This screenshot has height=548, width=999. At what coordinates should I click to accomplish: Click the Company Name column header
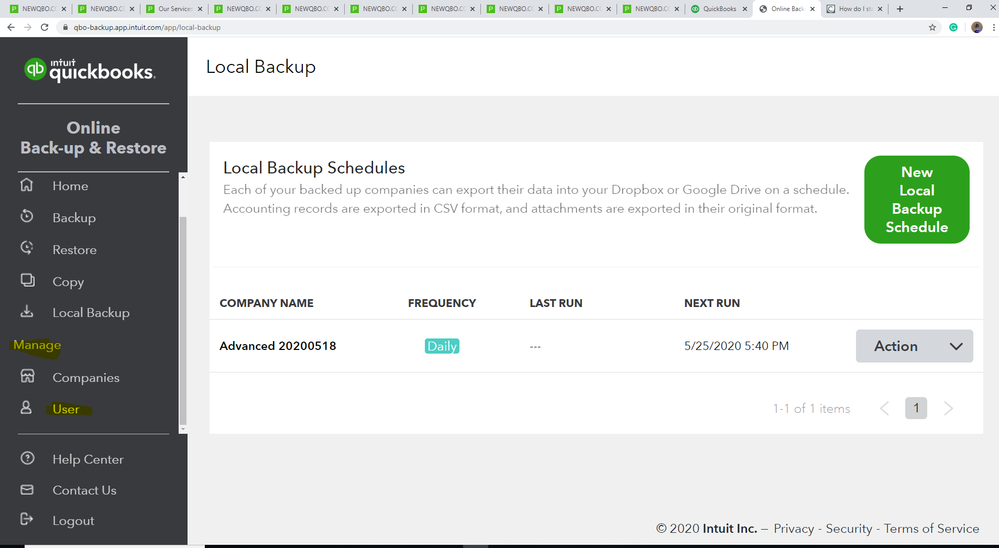pos(266,303)
